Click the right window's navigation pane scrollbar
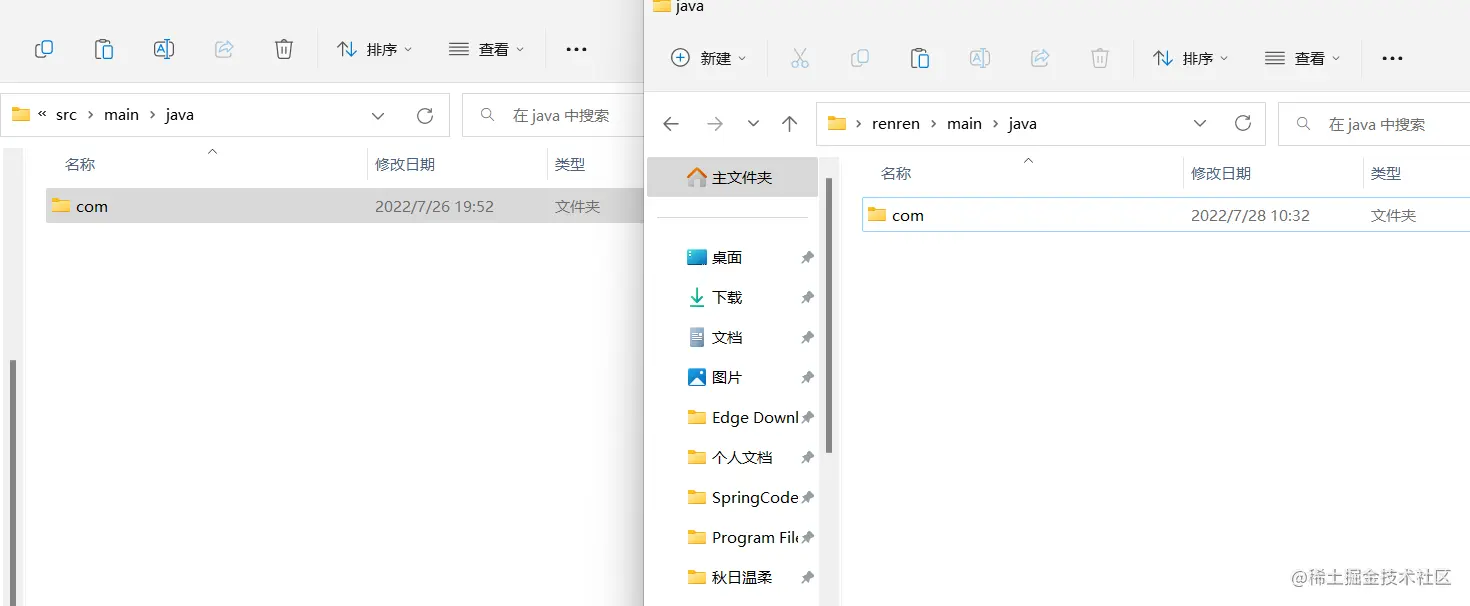 point(829,317)
